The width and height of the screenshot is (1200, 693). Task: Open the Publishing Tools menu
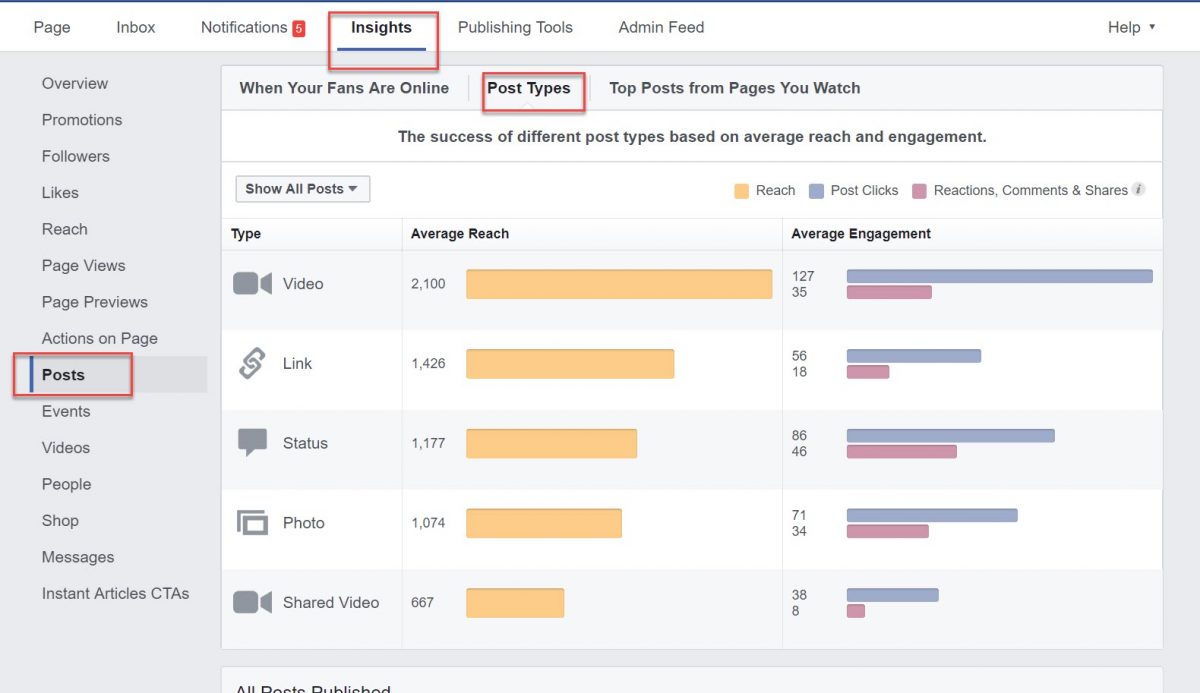coord(516,27)
